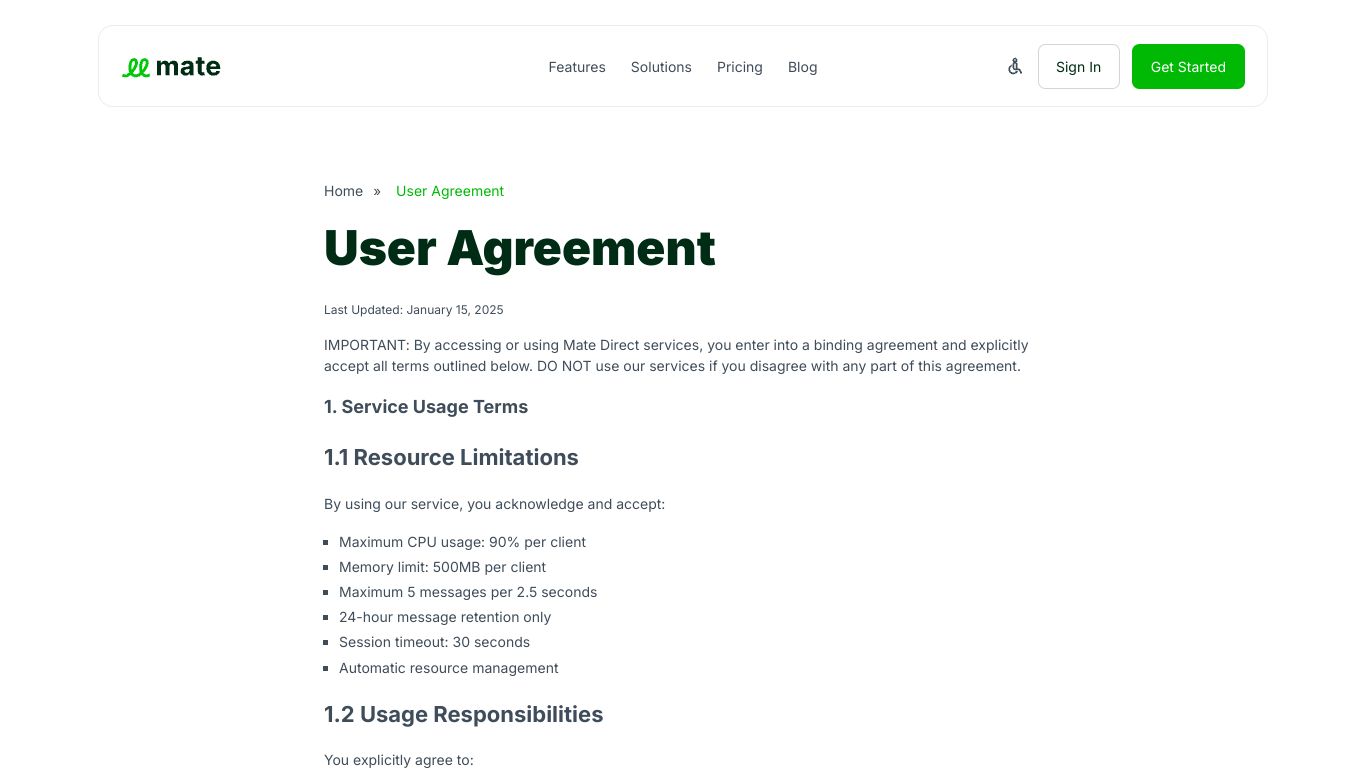Click the 1.1 Resource Limitations heading

point(451,457)
